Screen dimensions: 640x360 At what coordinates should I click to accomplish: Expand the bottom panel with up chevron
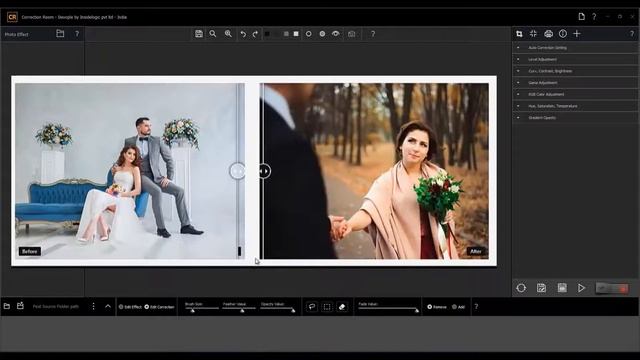(108, 306)
